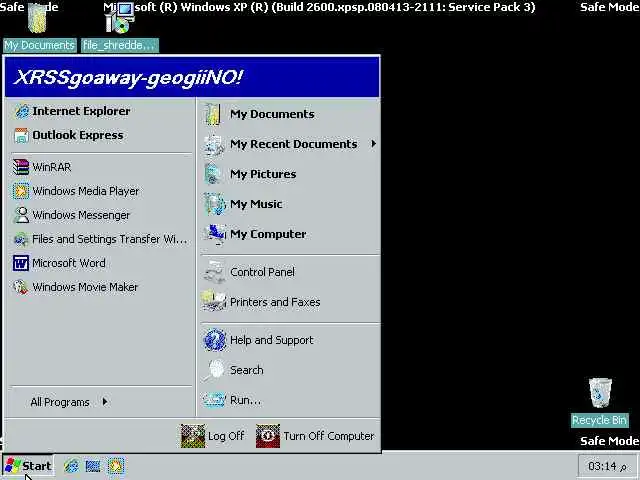Click the Windows Media Player label text
This screenshot has width=640, height=480.
click(85, 191)
